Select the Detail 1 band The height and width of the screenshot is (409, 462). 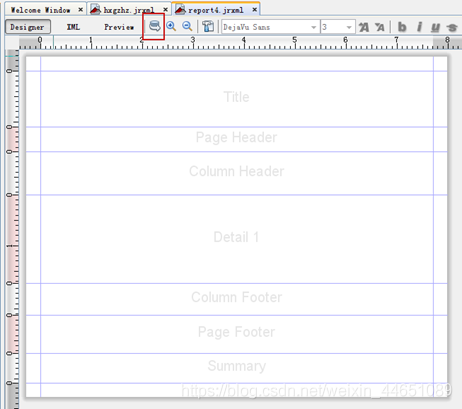coord(236,239)
